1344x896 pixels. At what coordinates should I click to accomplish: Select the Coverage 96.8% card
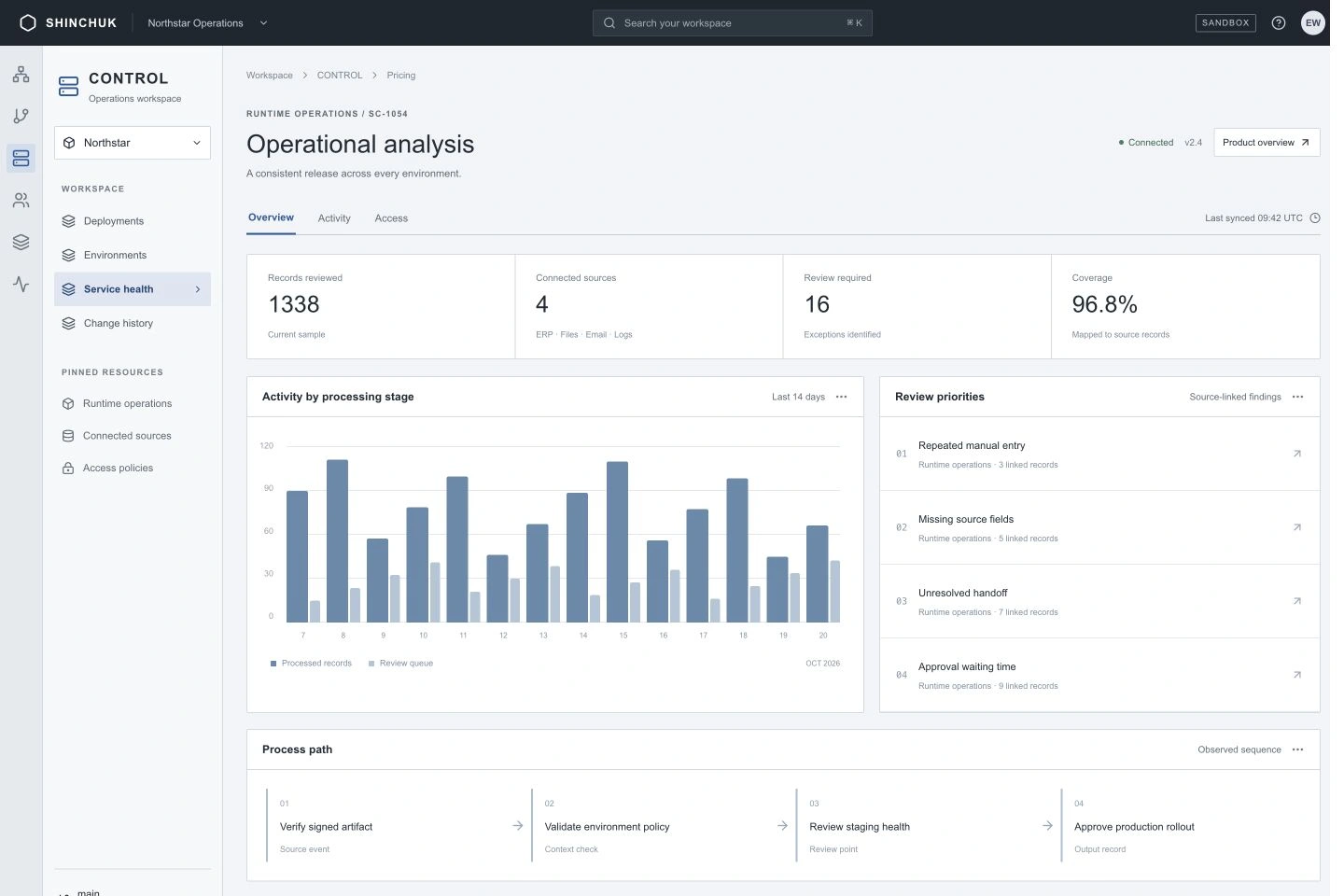[1185, 306]
